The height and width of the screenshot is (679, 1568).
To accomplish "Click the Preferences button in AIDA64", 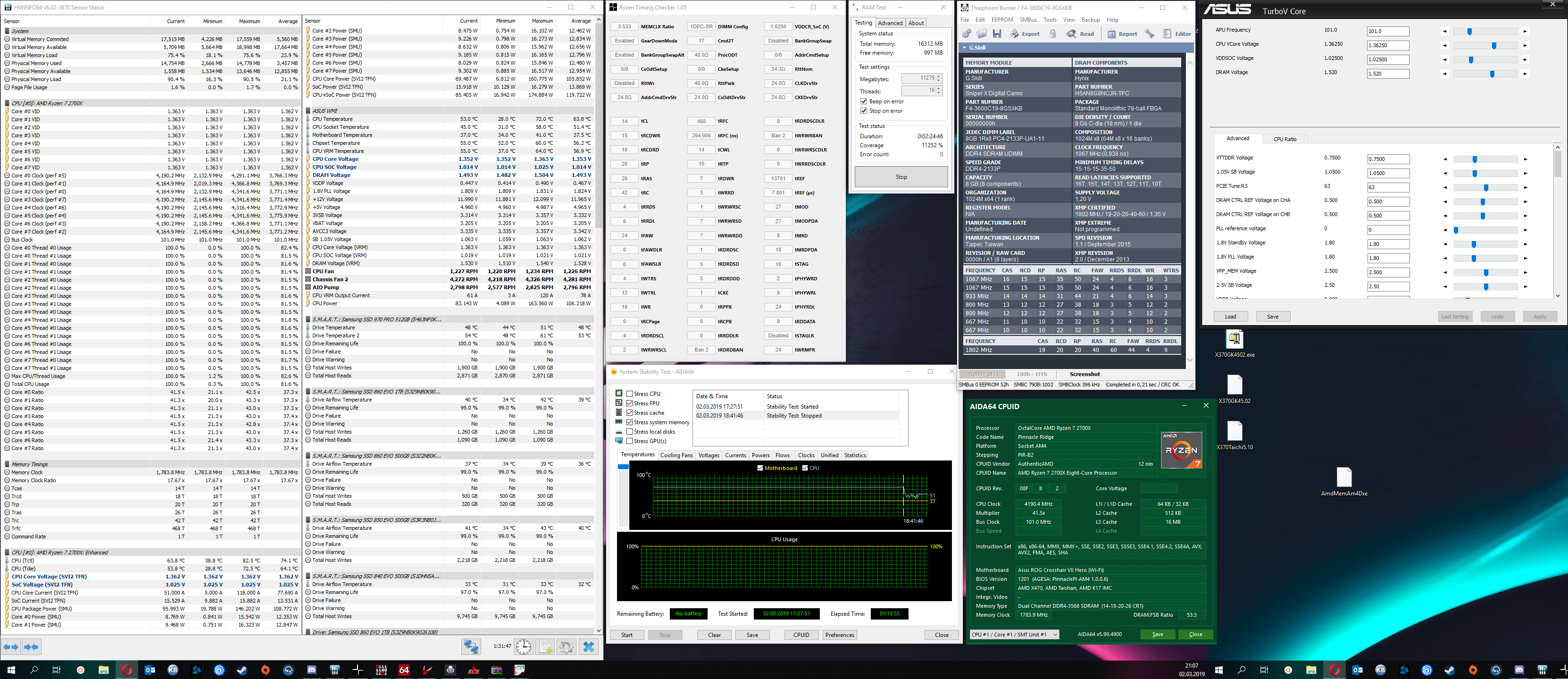I will [839, 635].
